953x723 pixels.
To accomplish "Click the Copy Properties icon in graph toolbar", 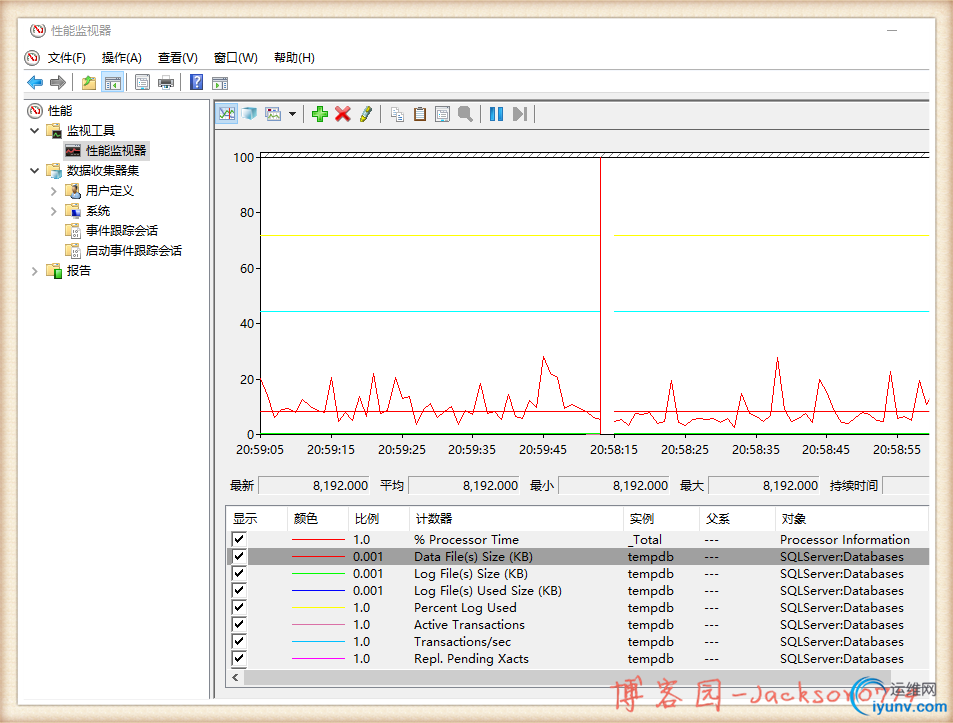I will [397, 114].
